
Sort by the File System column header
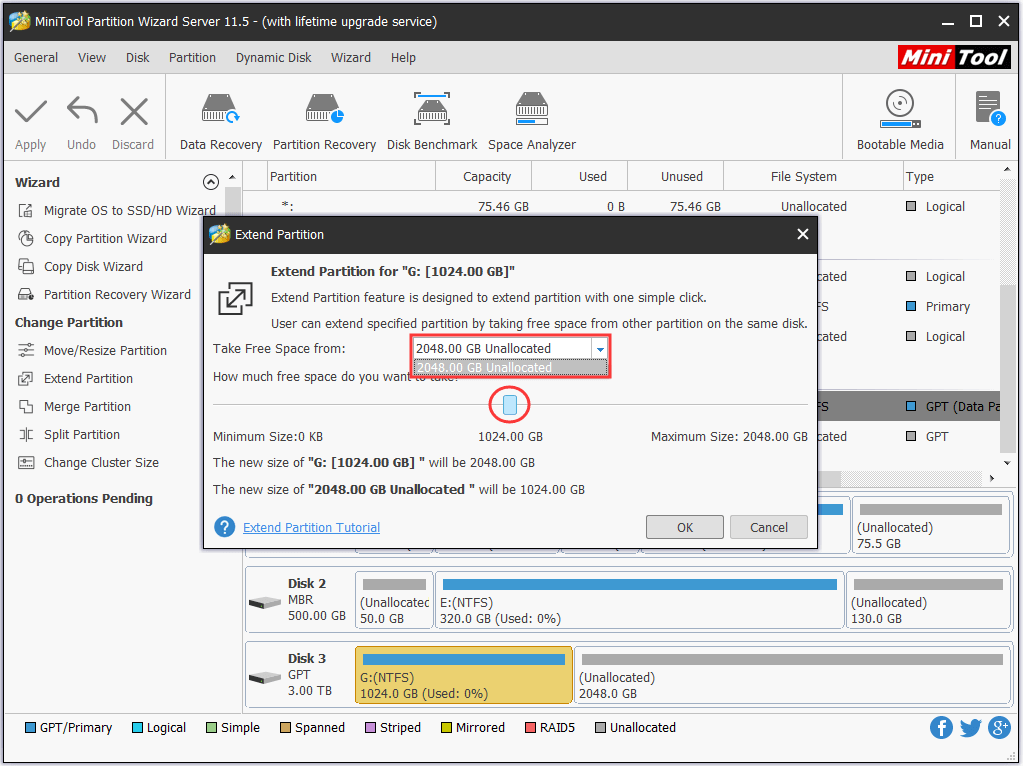point(813,176)
